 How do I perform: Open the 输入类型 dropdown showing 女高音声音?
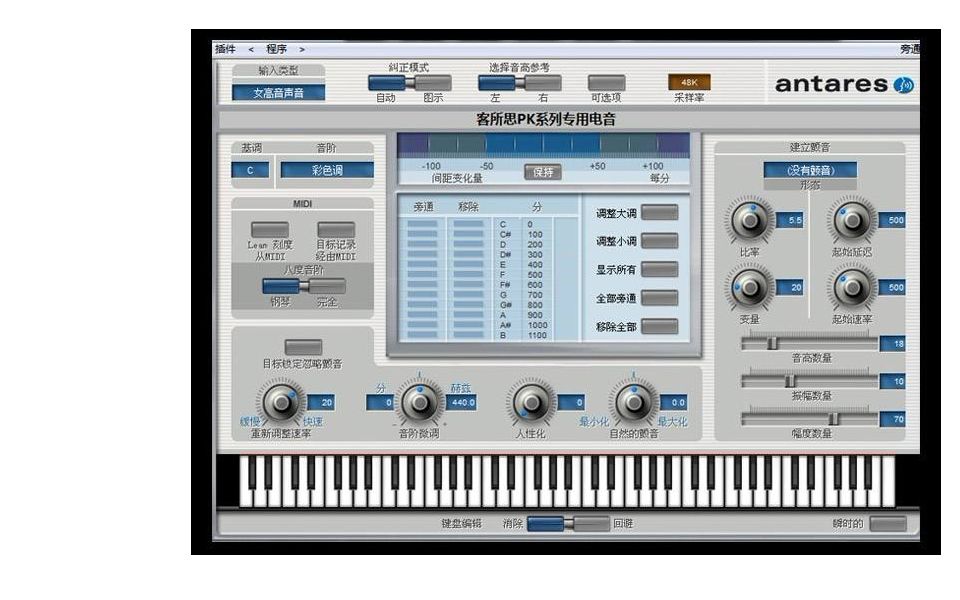(x=279, y=92)
